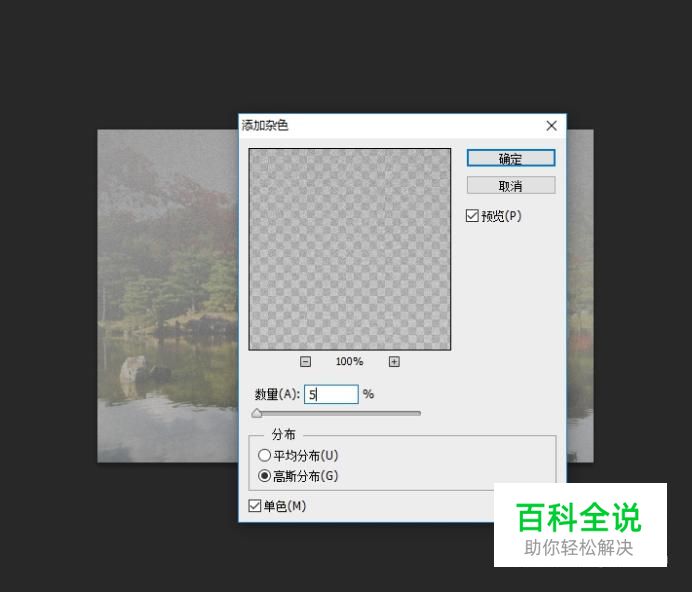Click the 确定 button to apply noise

coord(511,158)
